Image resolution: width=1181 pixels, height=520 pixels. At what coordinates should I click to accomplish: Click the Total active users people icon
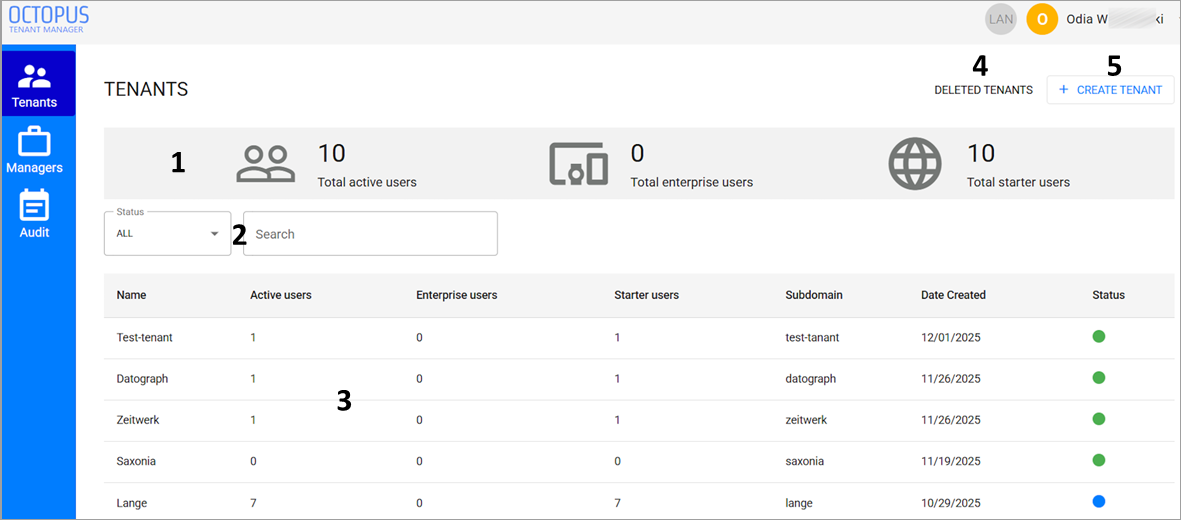click(266, 164)
